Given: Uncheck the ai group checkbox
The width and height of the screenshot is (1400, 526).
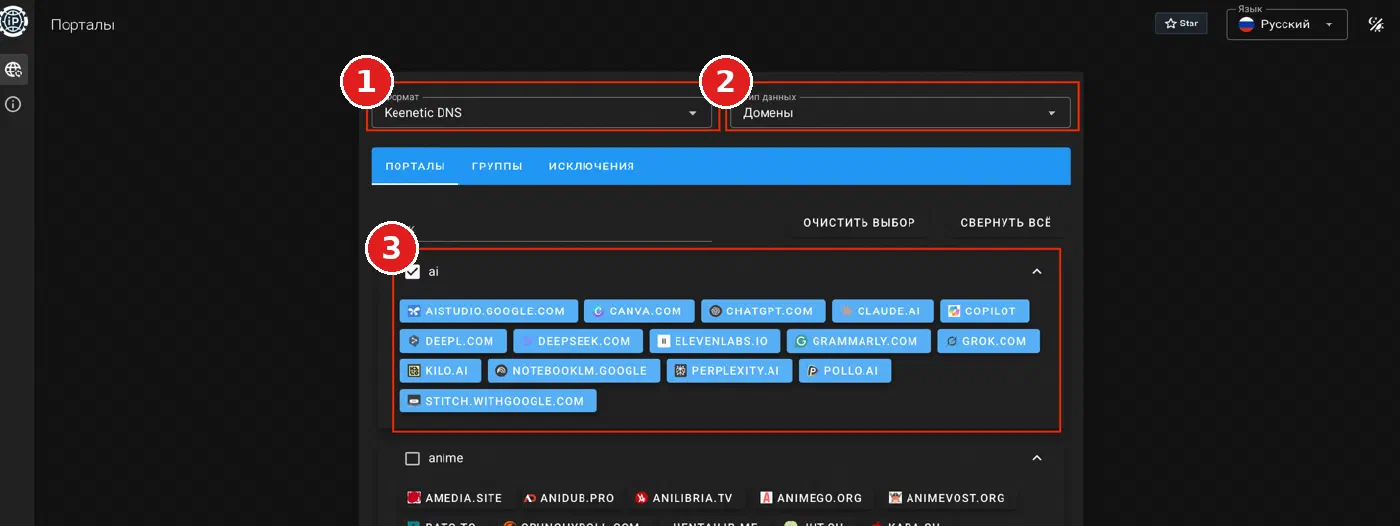Looking at the screenshot, I should pyautogui.click(x=412, y=271).
